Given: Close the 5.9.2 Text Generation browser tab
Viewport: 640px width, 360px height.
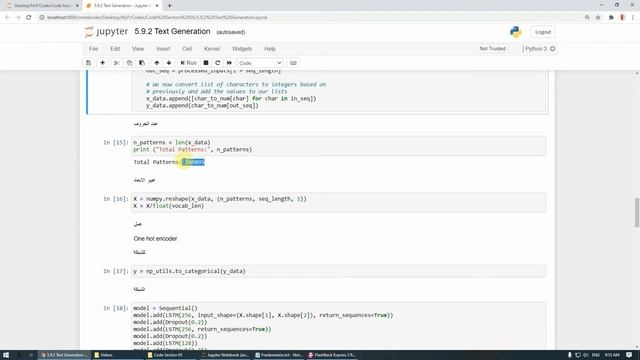Looking at the screenshot, I should [x=157, y=6].
